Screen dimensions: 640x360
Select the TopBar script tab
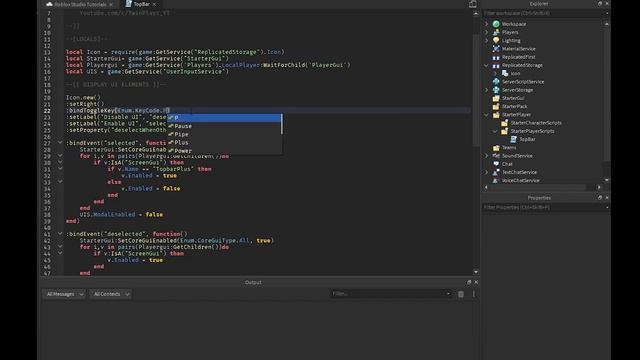pyautogui.click(x=141, y=4)
